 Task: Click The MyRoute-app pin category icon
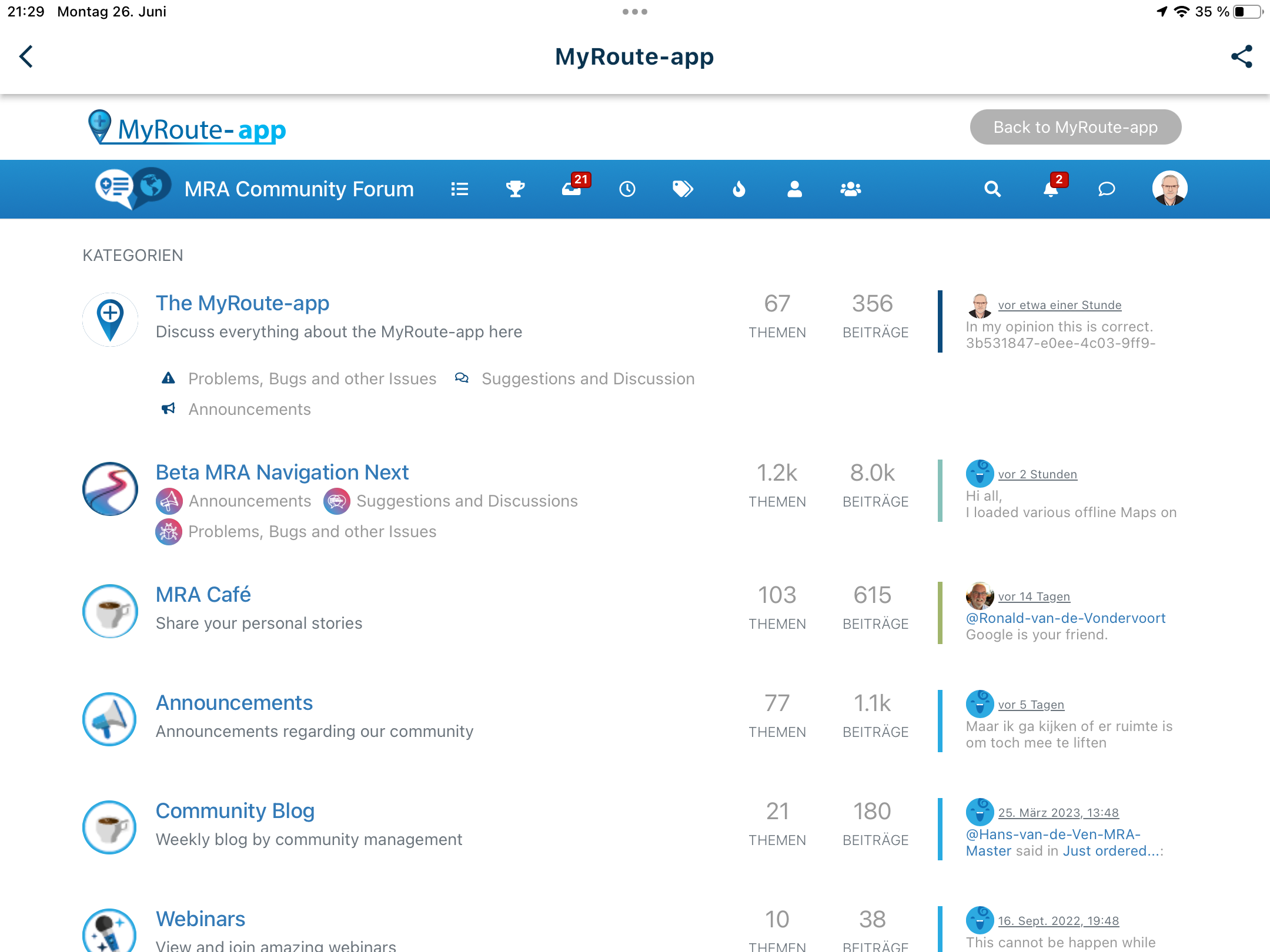pos(110,320)
